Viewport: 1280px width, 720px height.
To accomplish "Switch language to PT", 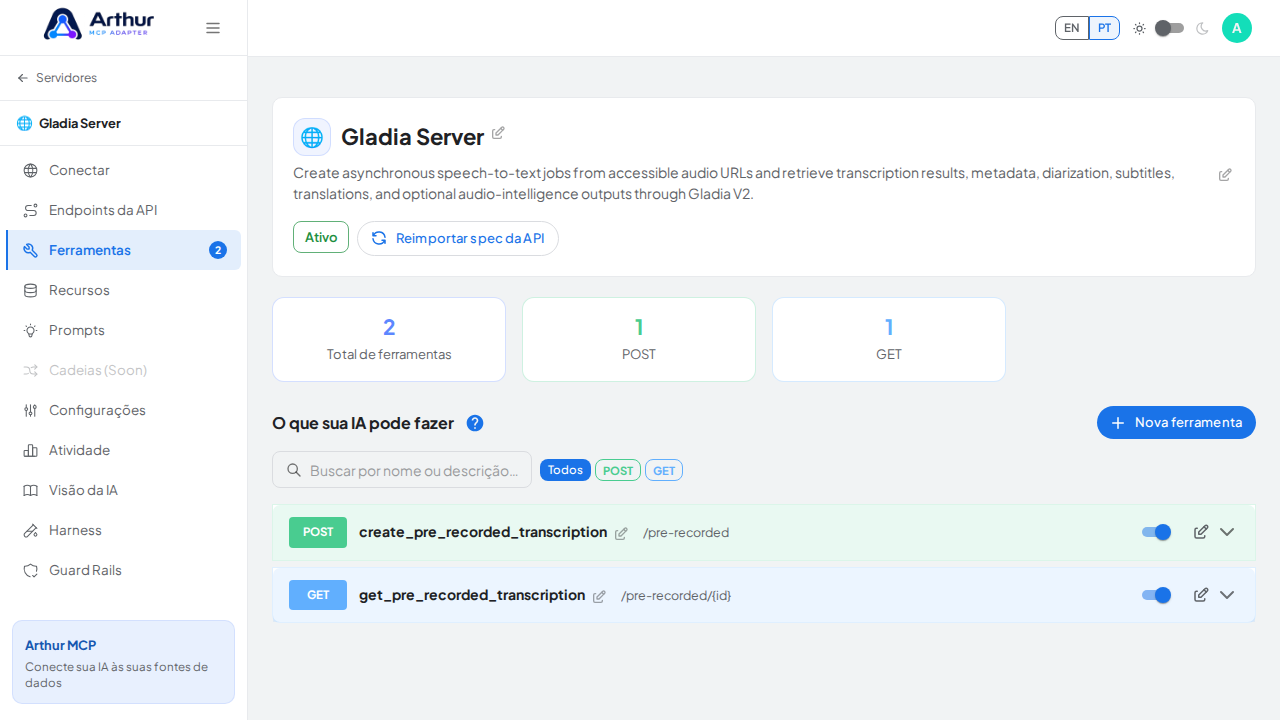I will coord(1104,28).
